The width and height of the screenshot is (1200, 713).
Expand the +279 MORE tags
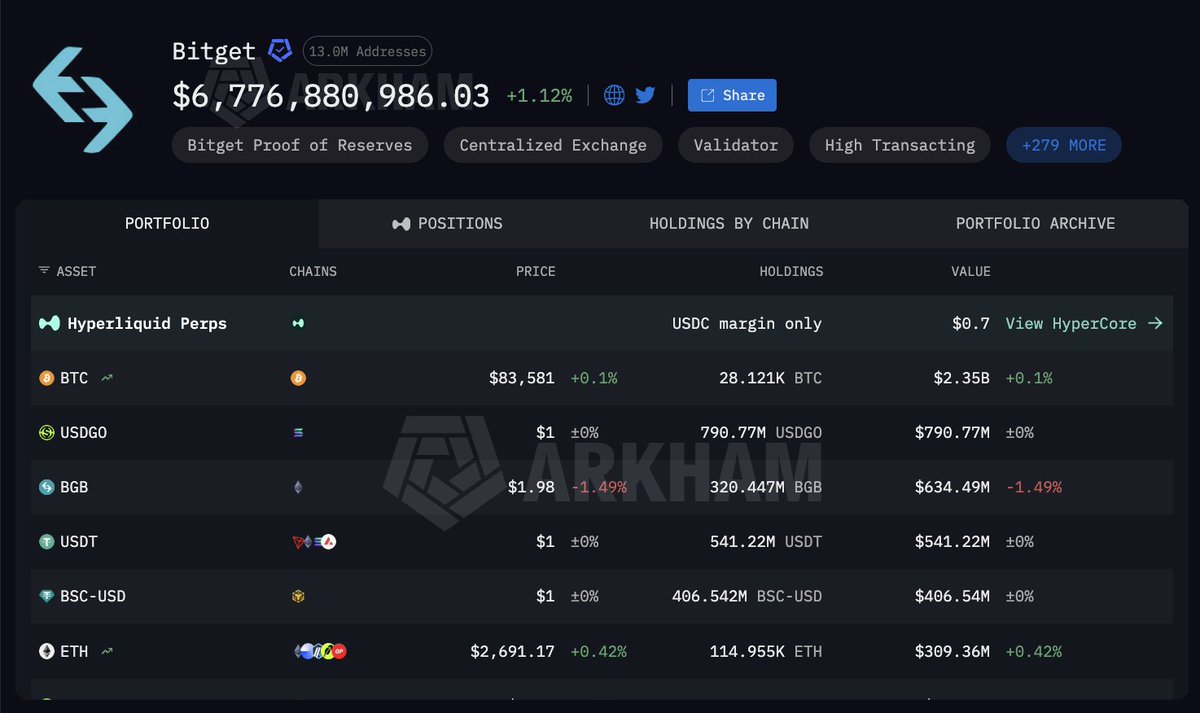tap(1064, 145)
